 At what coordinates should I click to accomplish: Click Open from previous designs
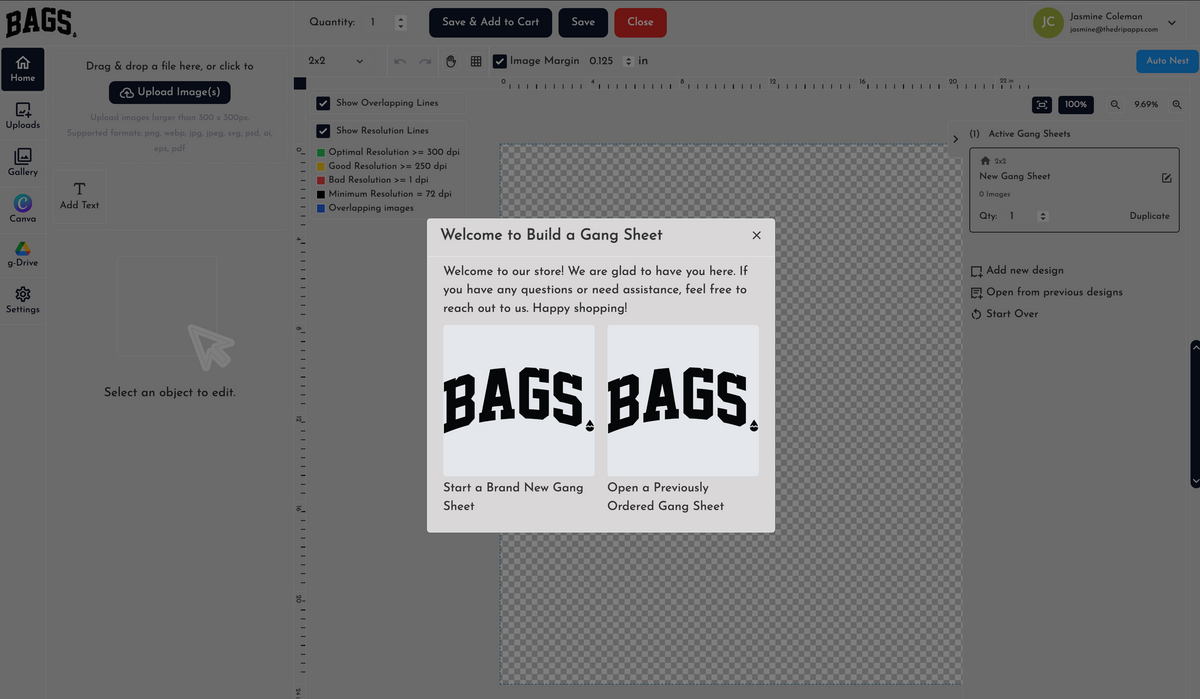[1047, 292]
